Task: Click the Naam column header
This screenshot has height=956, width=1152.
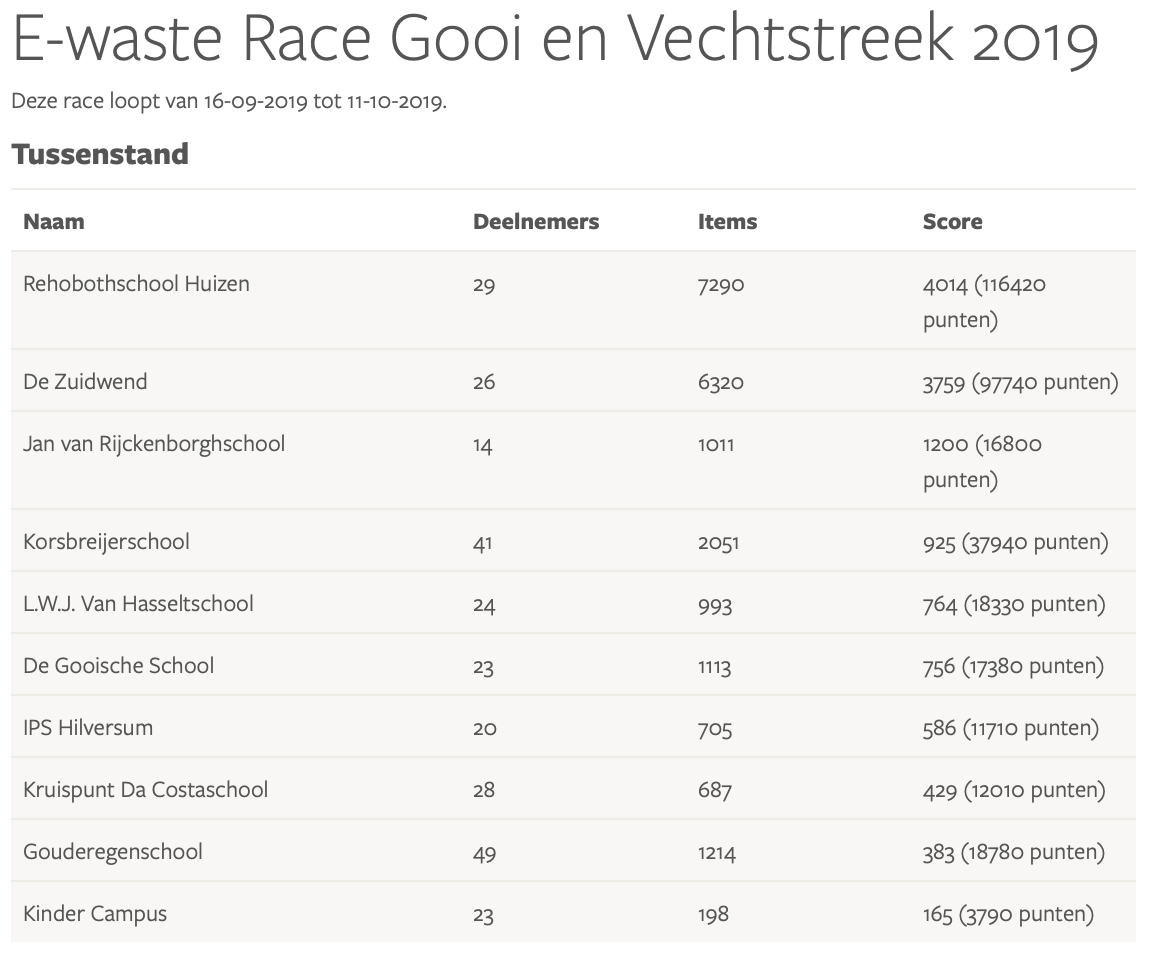Action: (54, 222)
